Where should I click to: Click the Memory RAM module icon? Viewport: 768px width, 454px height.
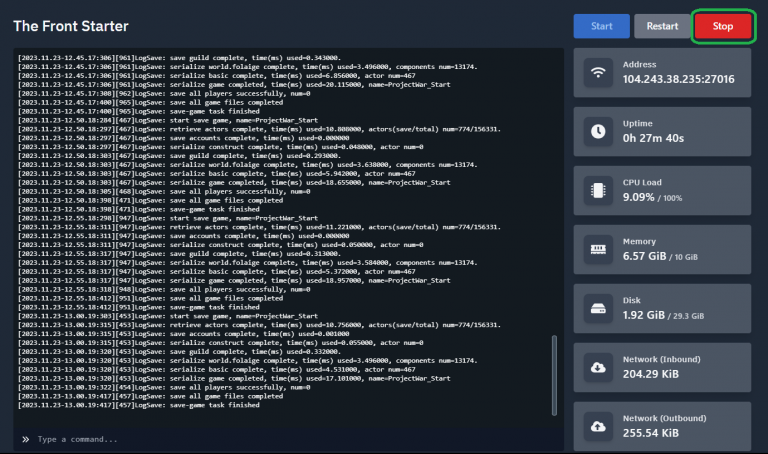[x=599, y=249]
